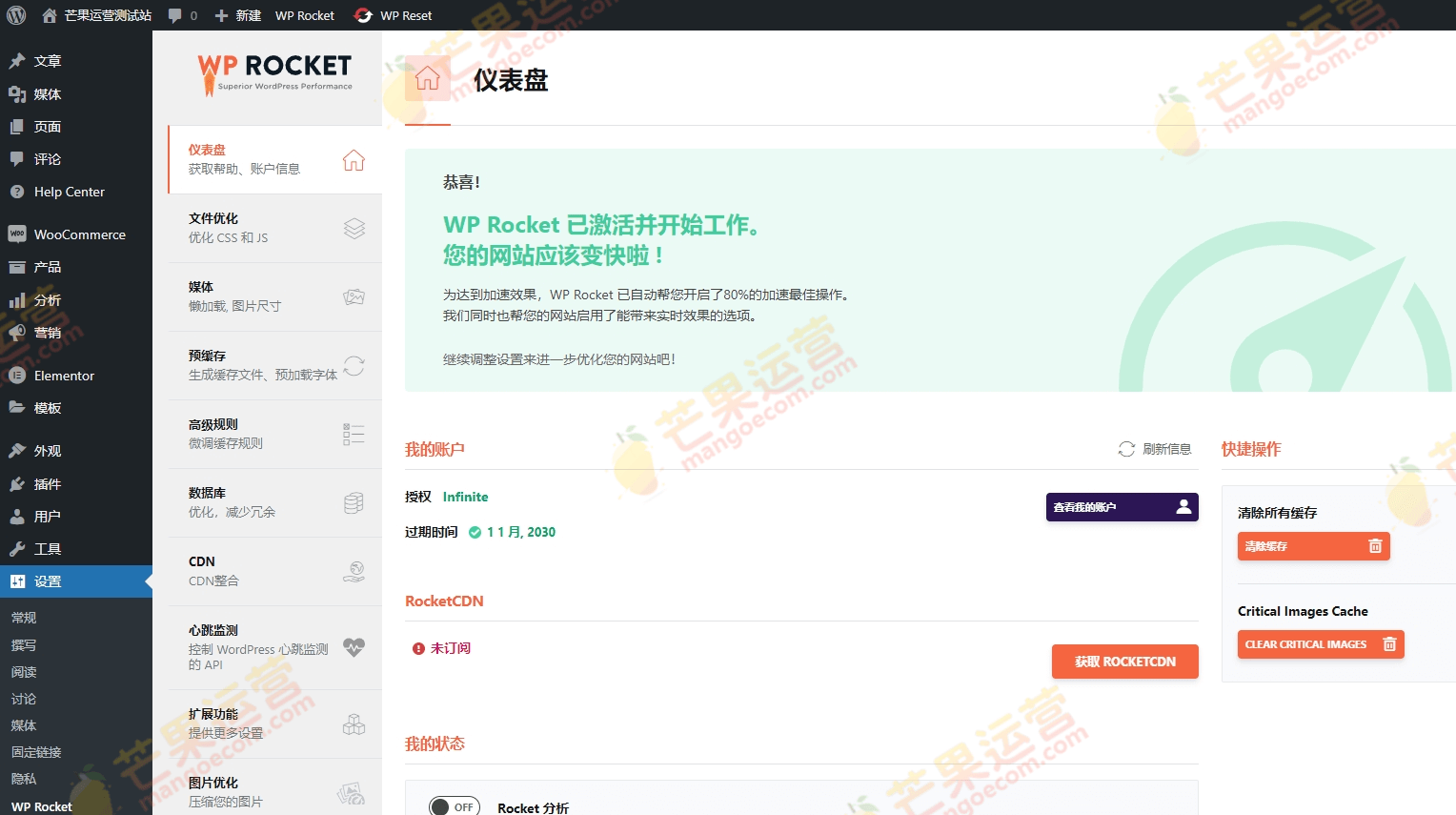Image resolution: width=1456 pixels, height=815 pixels.
Task: Open the WordPress logo menu in admin bar
Action: click(x=14, y=15)
